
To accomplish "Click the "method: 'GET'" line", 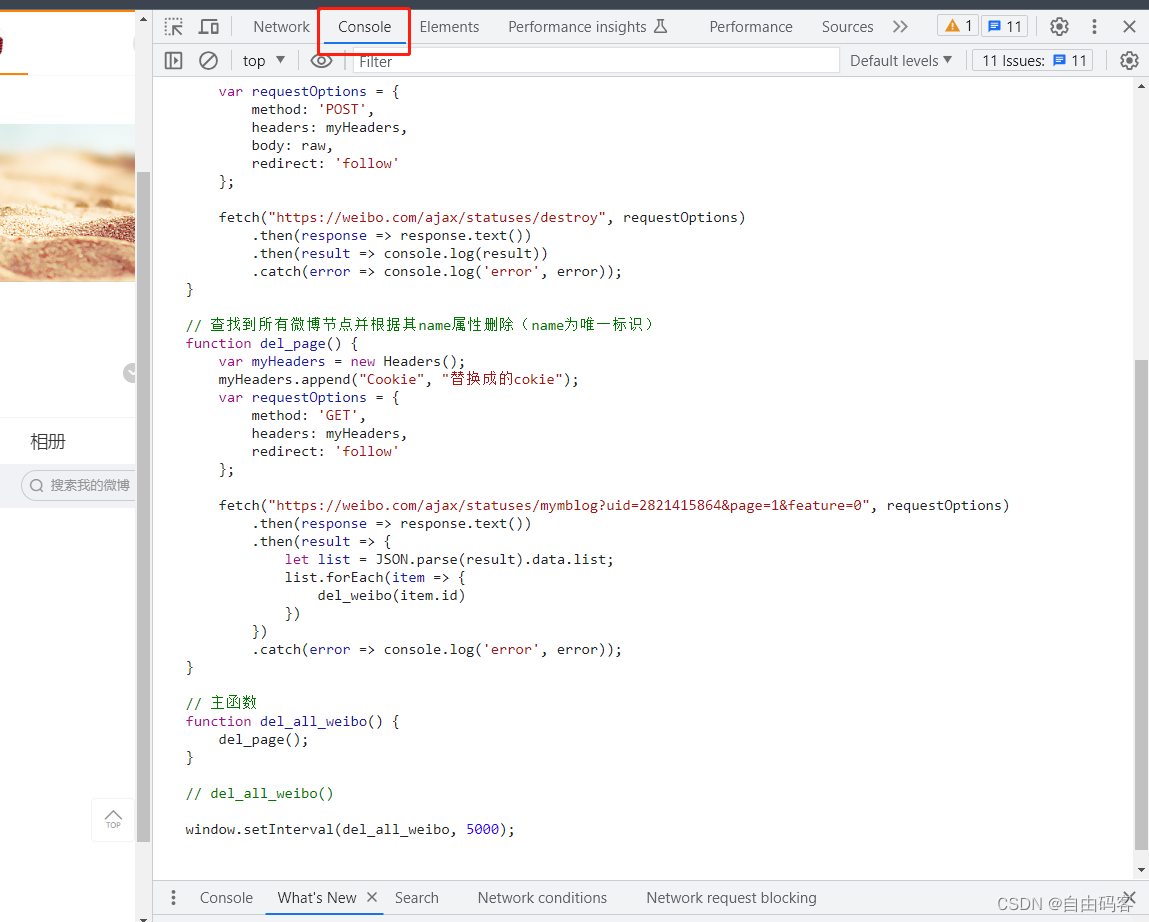I will coord(308,416).
